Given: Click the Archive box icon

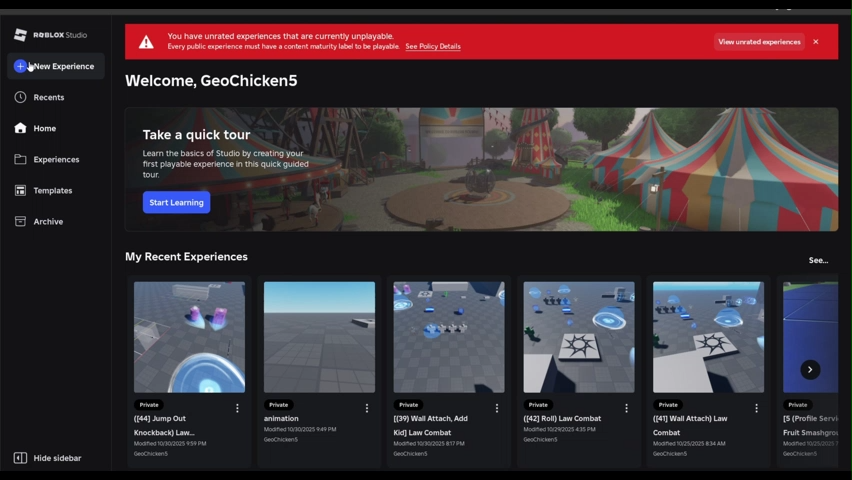Looking at the screenshot, I should coord(20,221).
